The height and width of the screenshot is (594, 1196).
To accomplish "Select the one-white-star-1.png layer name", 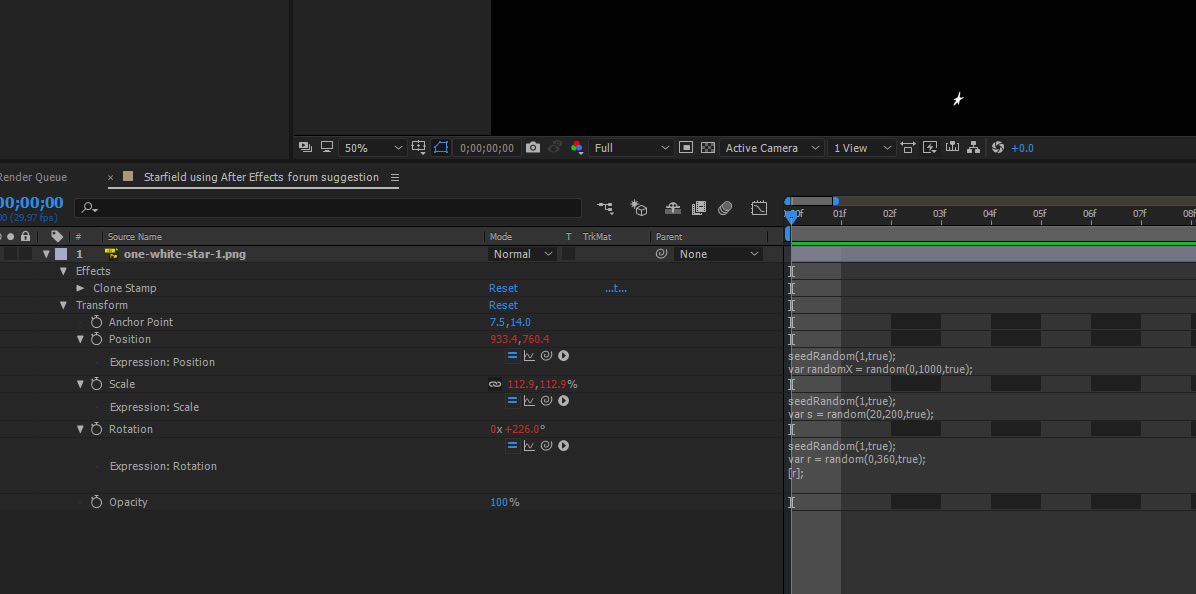I will (x=185, y=254).
